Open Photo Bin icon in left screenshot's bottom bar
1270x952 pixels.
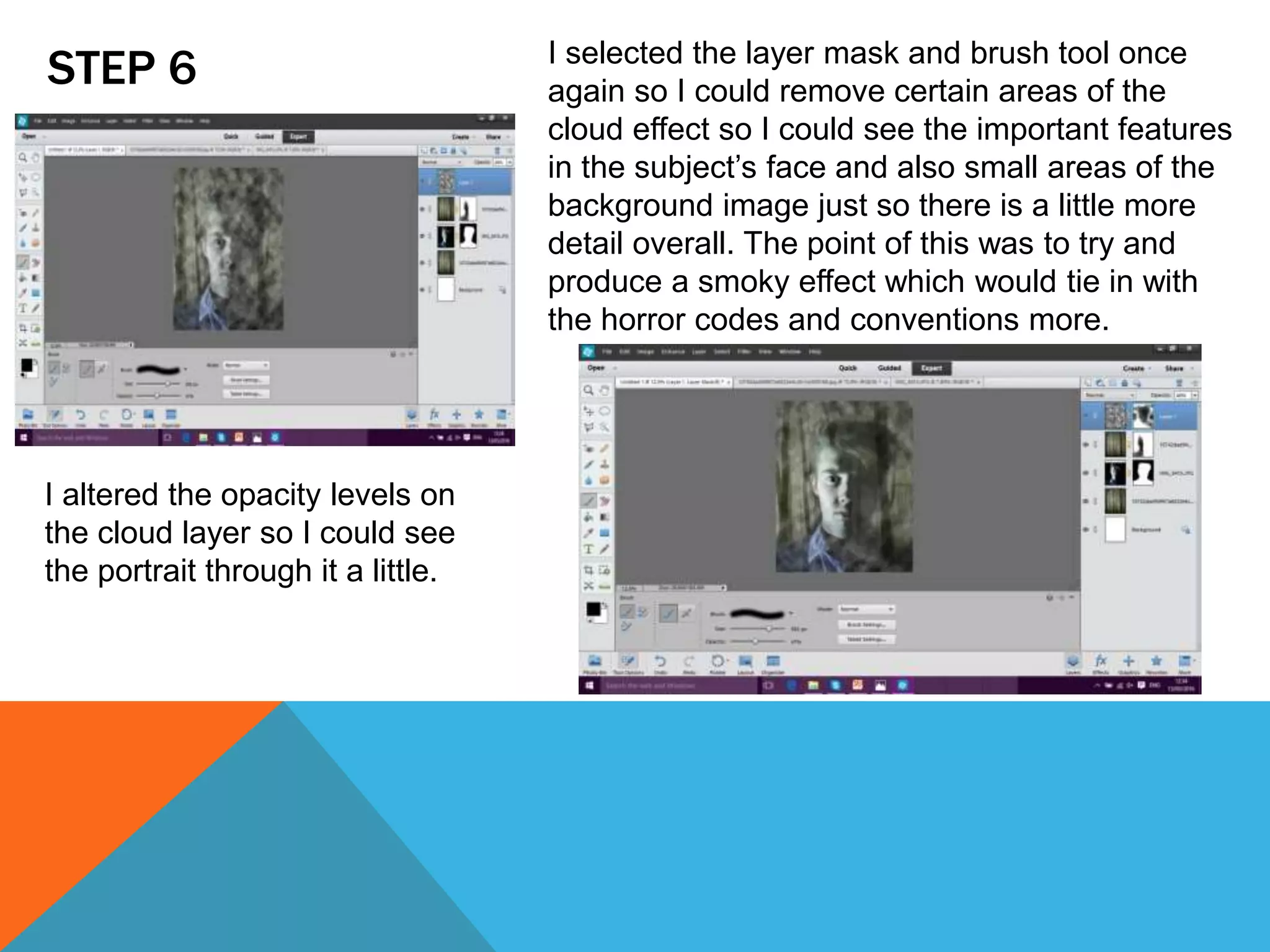pos(28,415)
